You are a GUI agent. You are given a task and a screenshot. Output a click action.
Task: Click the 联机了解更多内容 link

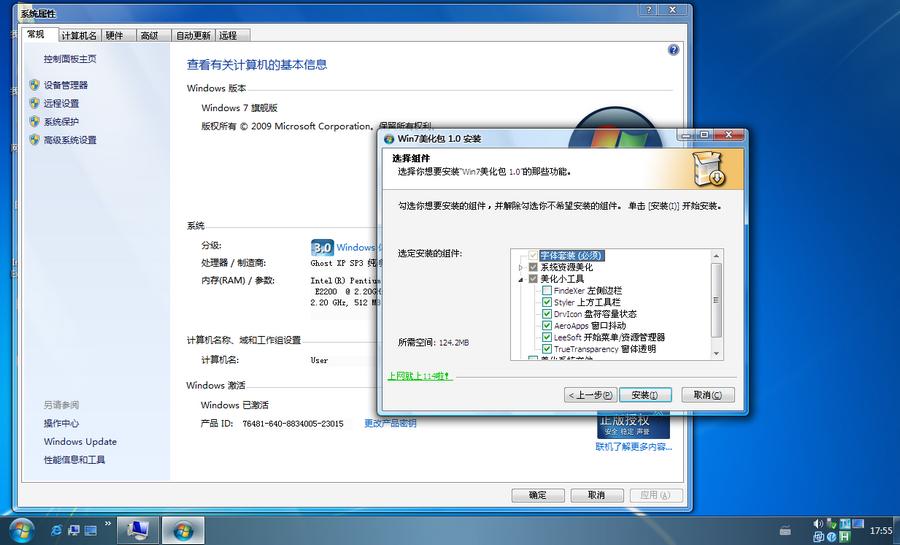[x=634, y=446]
